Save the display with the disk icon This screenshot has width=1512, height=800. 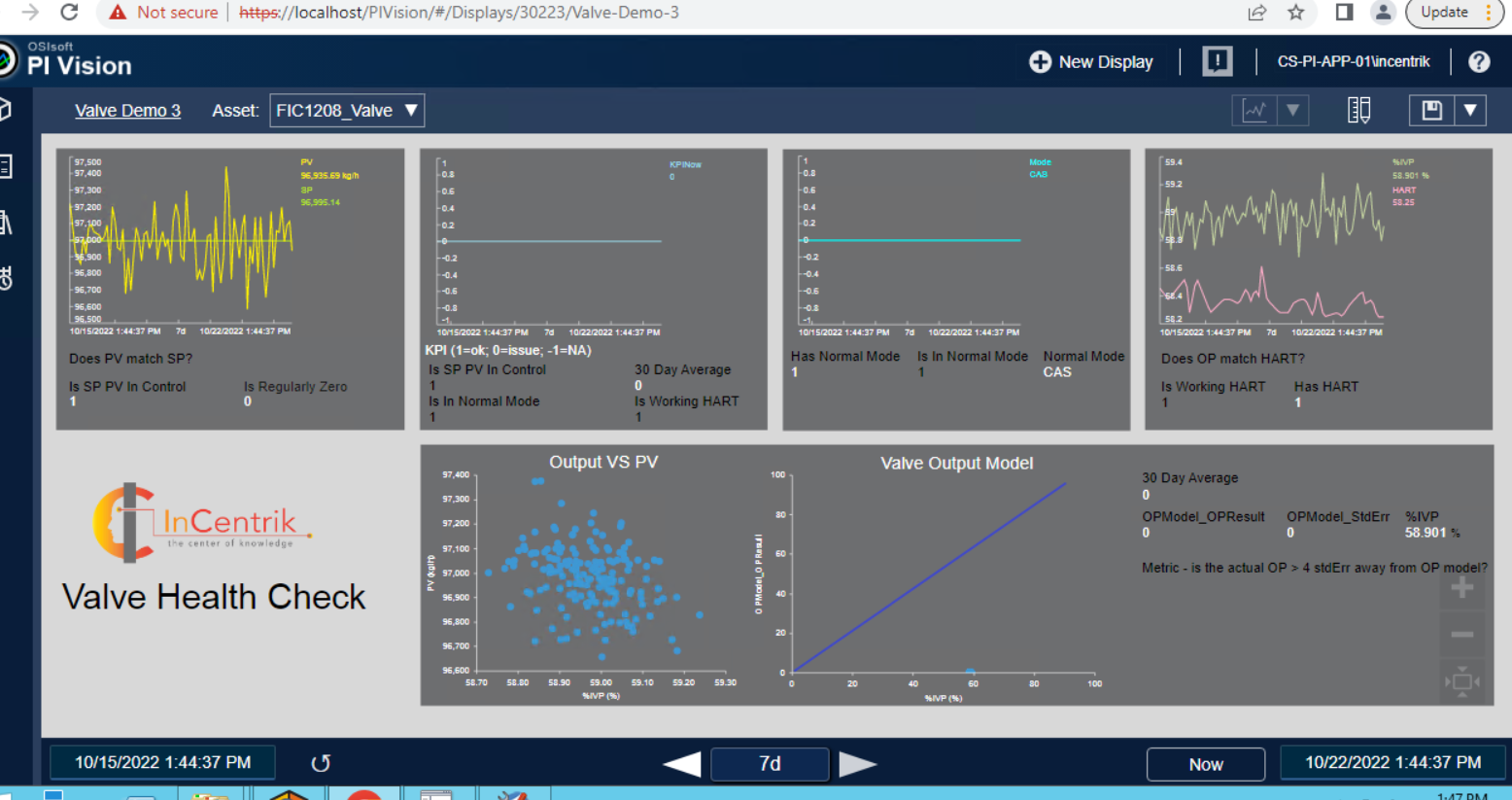point(1433,110)
